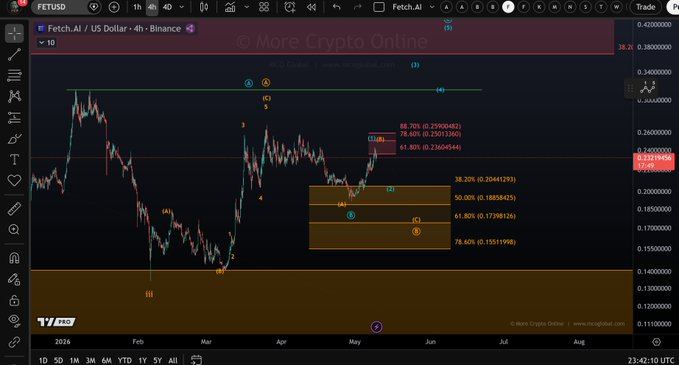Screen dimensions: 679x365
Task: Start bar replay with rewind icon
Action: (311, 7)
